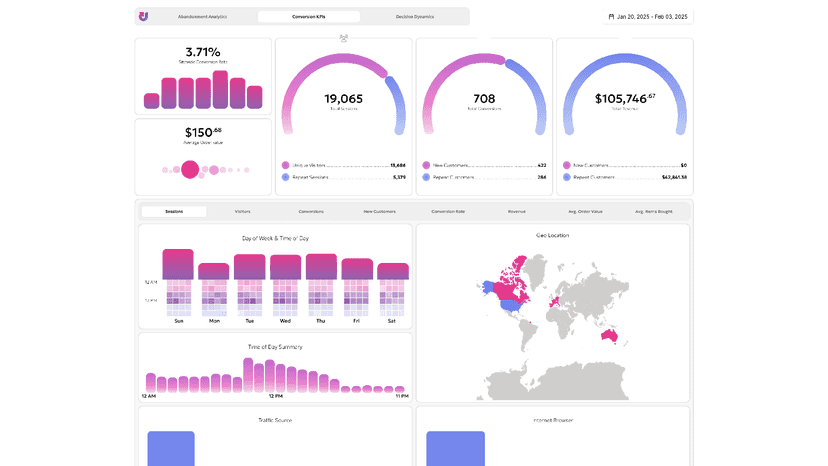Click the Fri bar in day of week chart
Image resolution: width=828 pixels, height=466 pixels.
357,269
